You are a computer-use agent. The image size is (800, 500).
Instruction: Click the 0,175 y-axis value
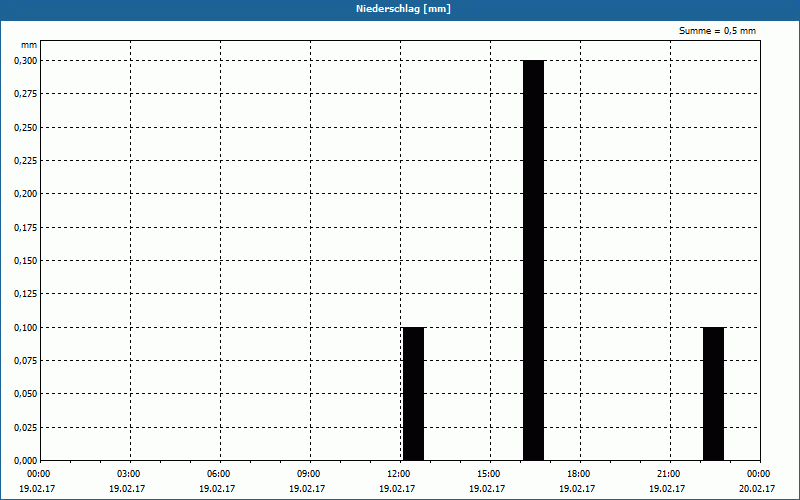26,228
